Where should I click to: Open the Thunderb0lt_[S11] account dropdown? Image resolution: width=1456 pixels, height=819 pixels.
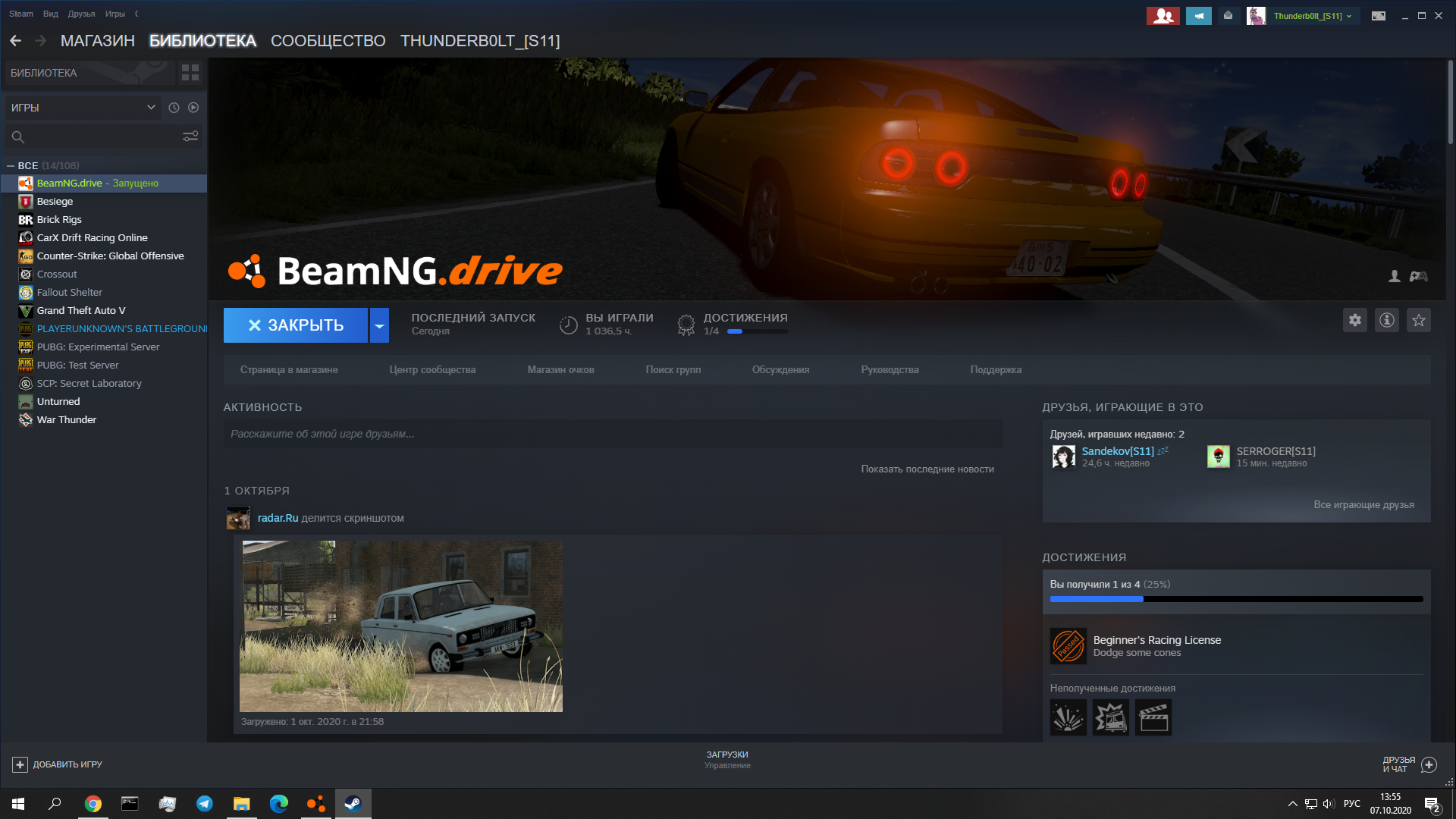[x=1312, y=16]
